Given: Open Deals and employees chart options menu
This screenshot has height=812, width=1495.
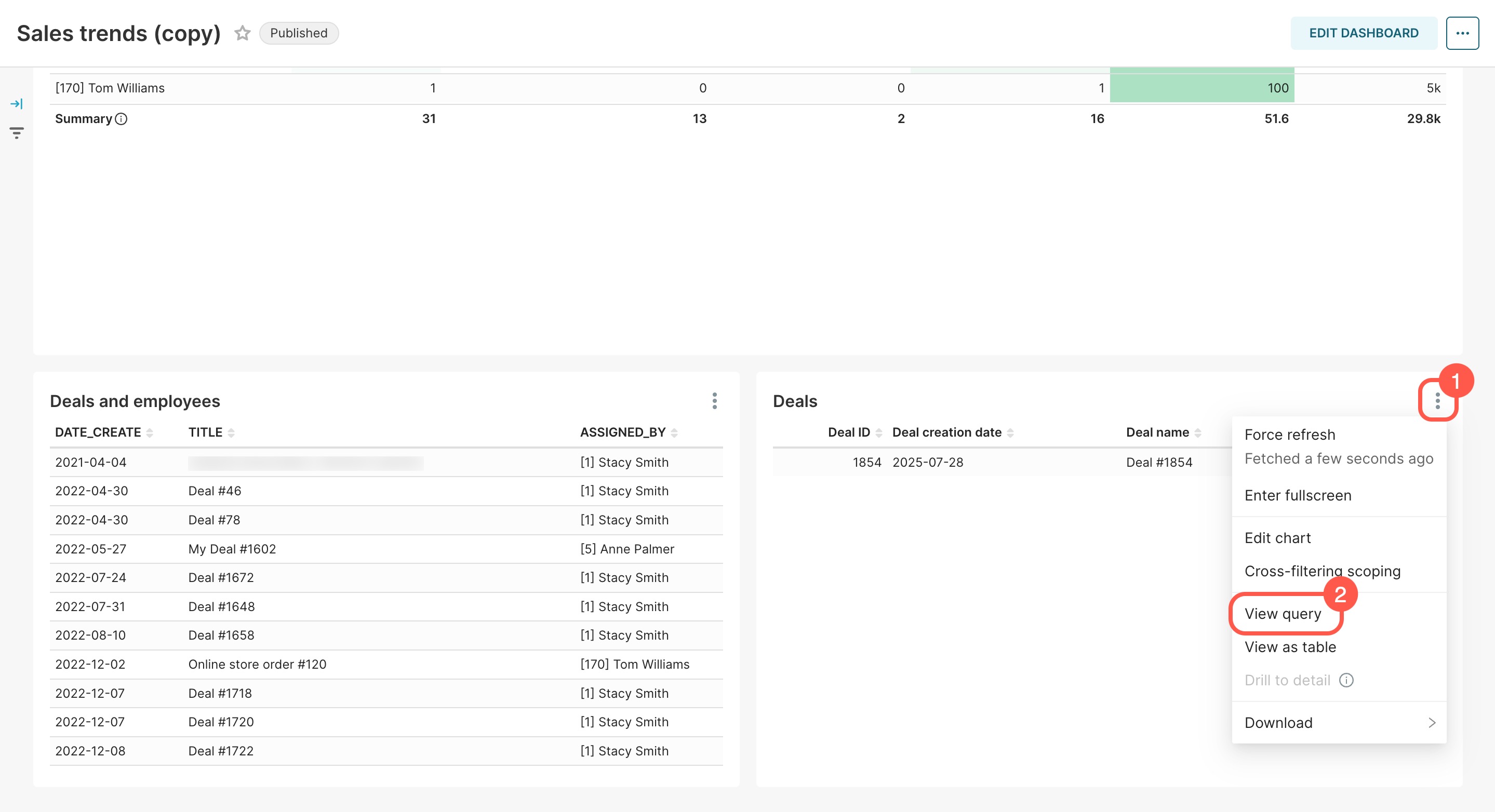Looking at the screenshot, I should pyautogui.click(x=714, y=401).
